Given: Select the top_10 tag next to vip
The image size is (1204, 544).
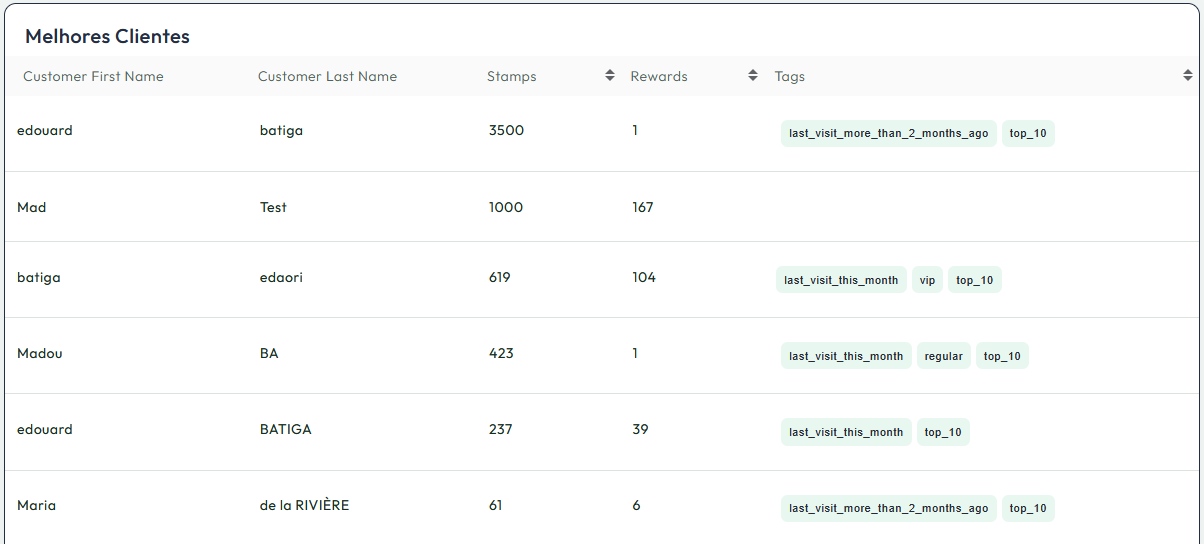Looking at the screenshot, I should 974,280.
